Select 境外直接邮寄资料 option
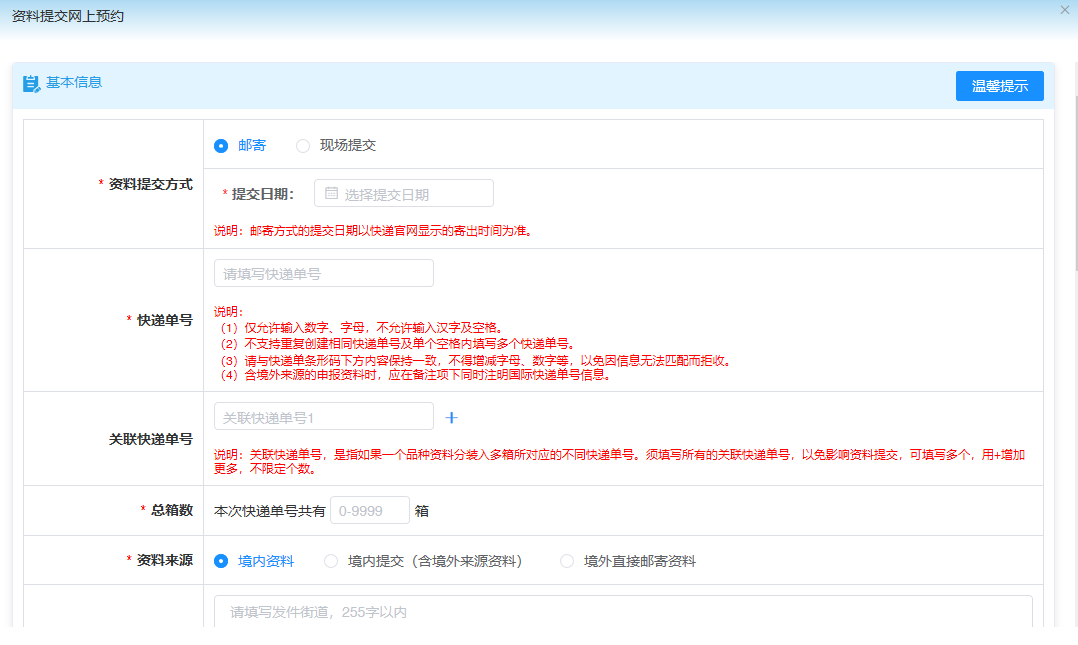This screenshot has width=1078, height=645. [566, 560]
